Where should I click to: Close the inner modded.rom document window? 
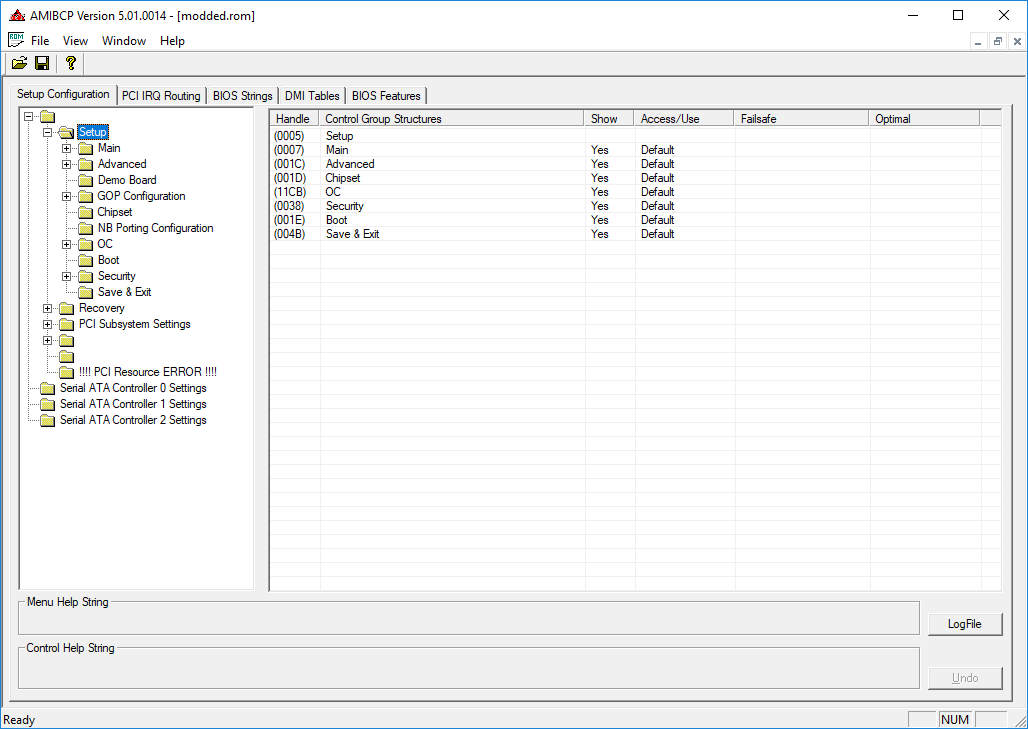tap(1017, 41)
